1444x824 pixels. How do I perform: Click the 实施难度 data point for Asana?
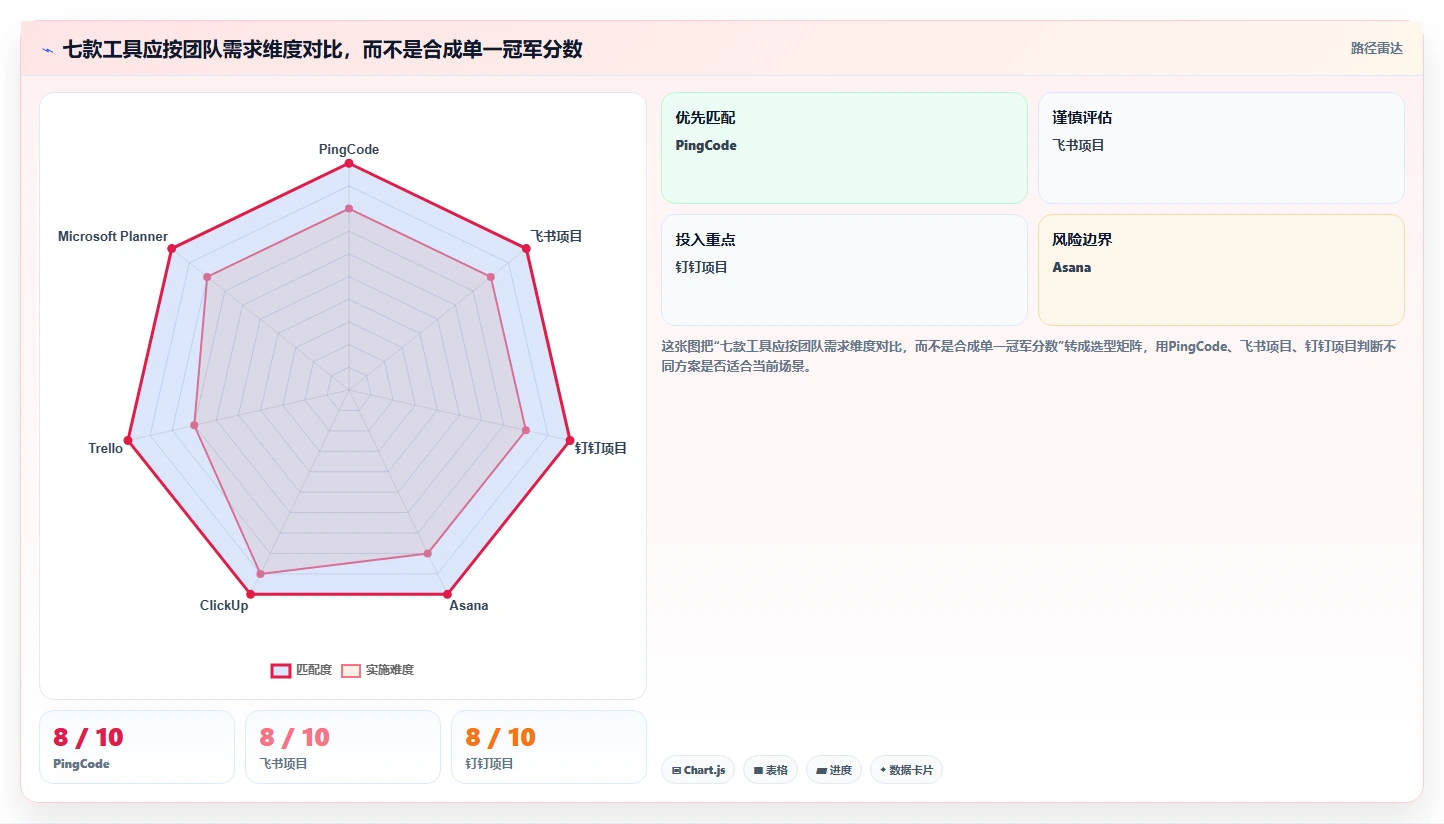coord(428,553)
